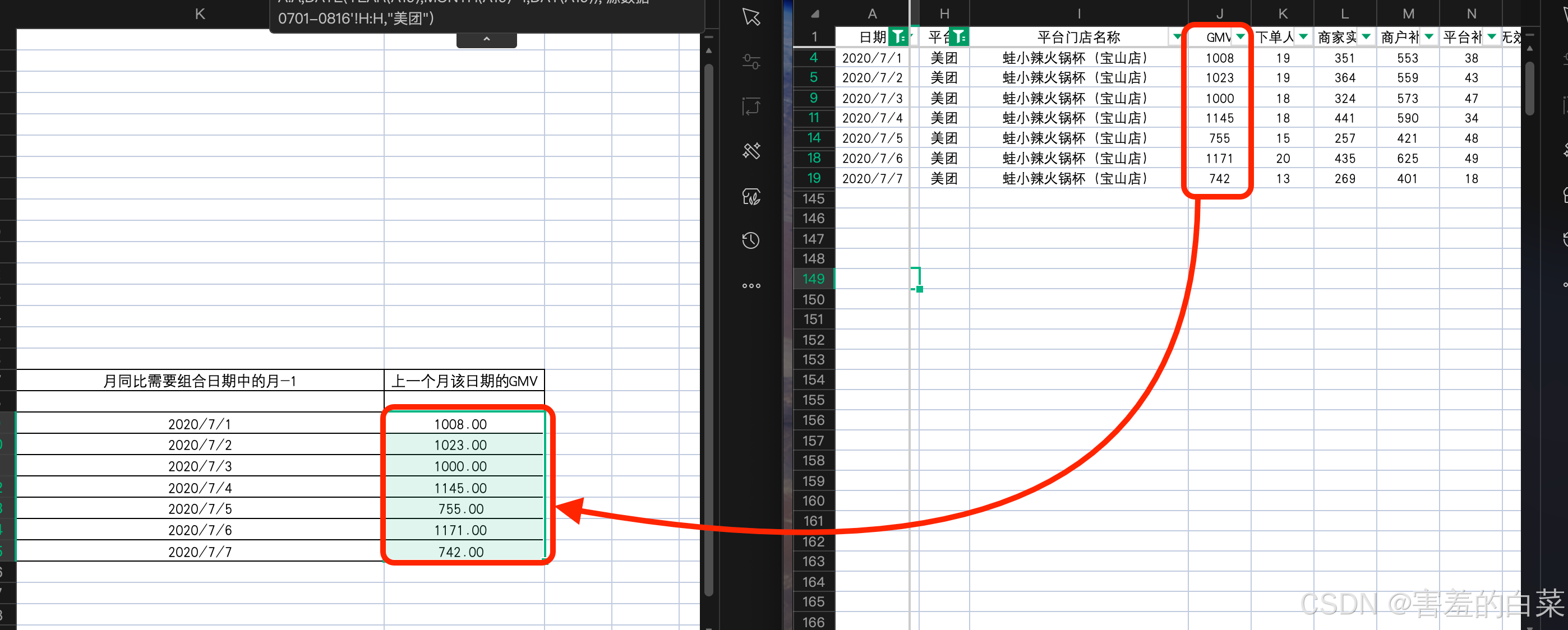Click cell containing 1008.00 in left sheet
1568x630 pixels.
click(x=461, y=424)
